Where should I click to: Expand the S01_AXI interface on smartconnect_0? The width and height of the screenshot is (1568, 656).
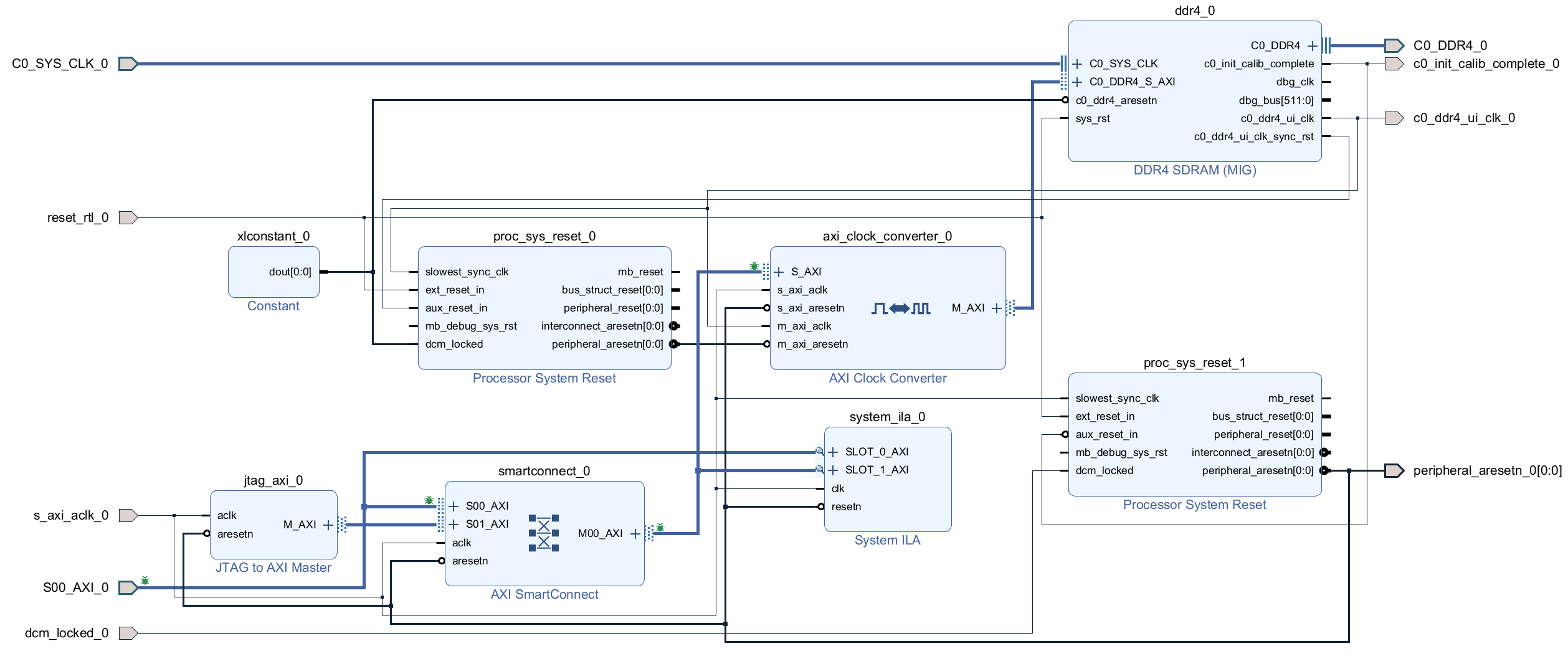coord(454,525)
